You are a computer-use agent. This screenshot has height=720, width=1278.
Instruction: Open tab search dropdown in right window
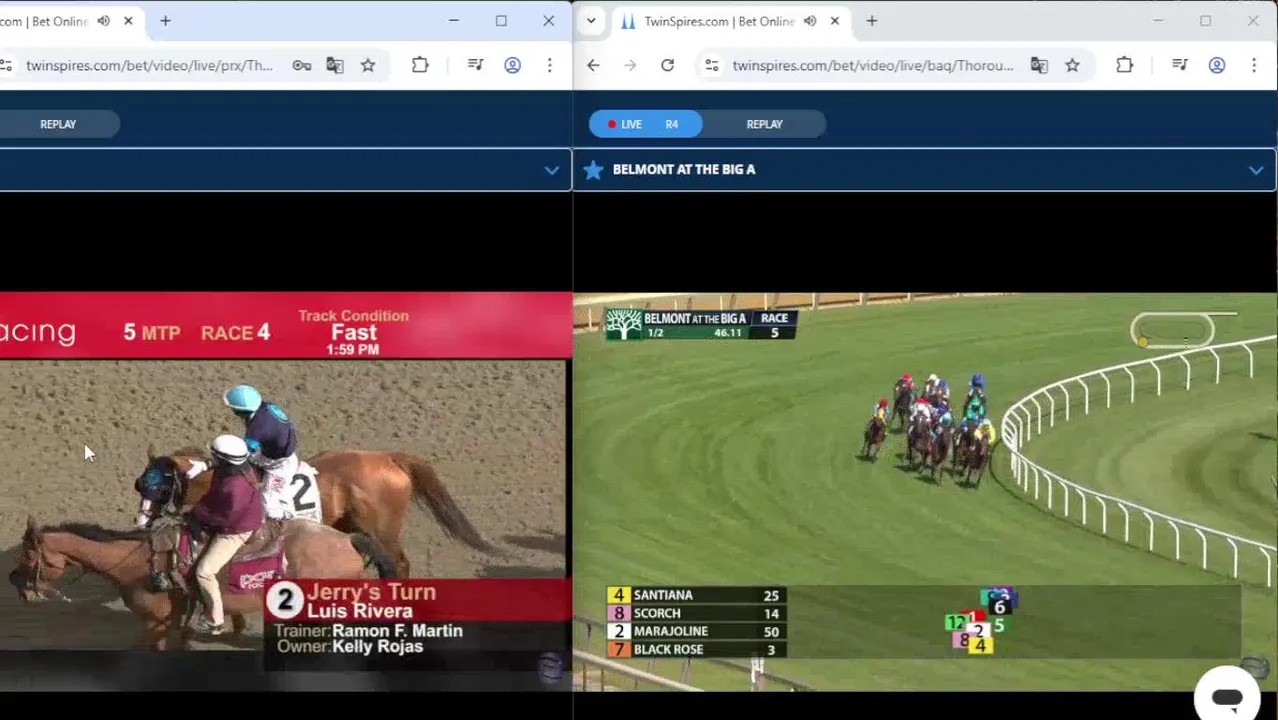[591, 21]
